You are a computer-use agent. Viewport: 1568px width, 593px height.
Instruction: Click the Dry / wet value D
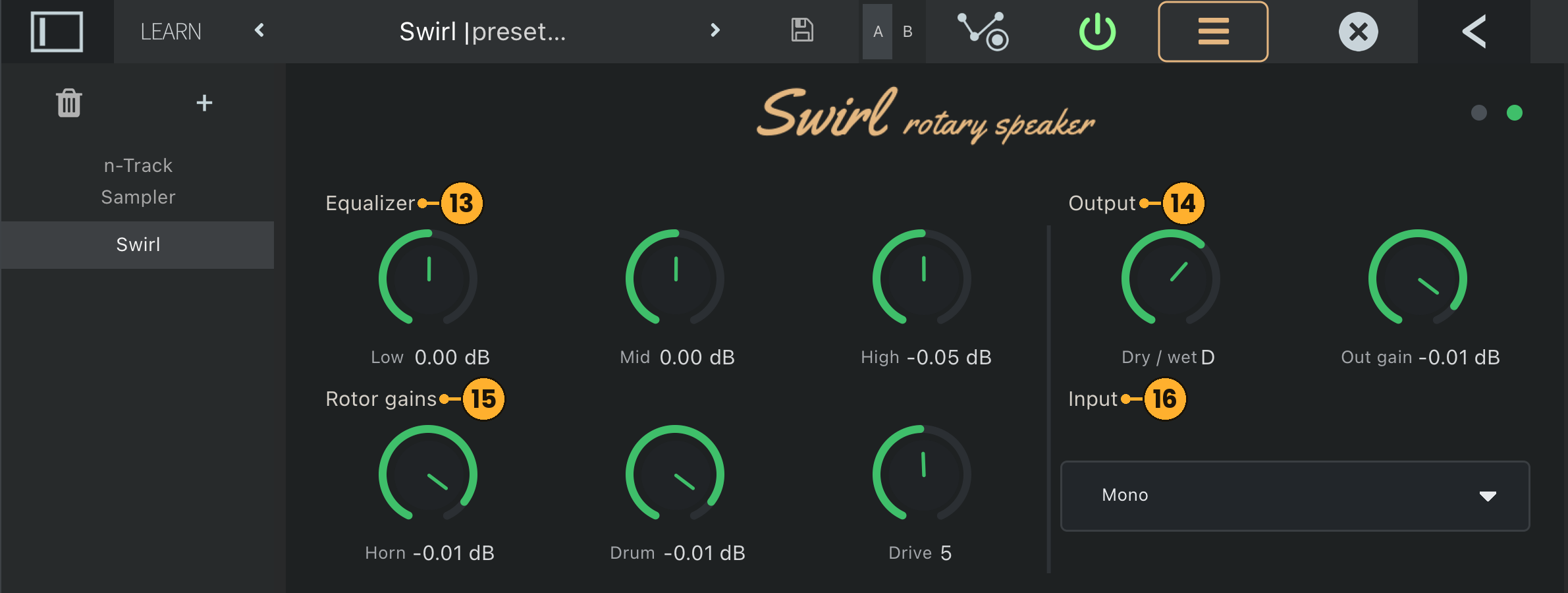click(1208, 357)
